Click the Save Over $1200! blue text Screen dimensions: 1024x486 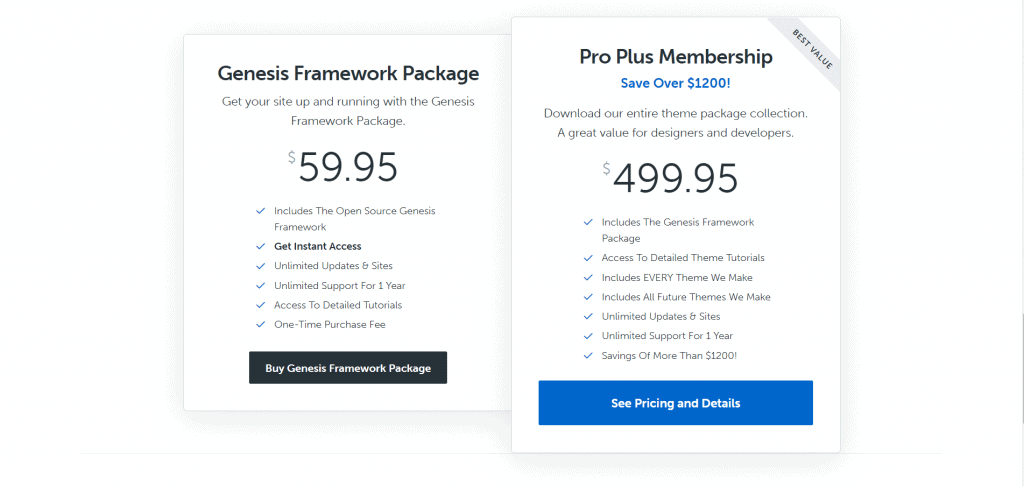(x=675, y=83)
